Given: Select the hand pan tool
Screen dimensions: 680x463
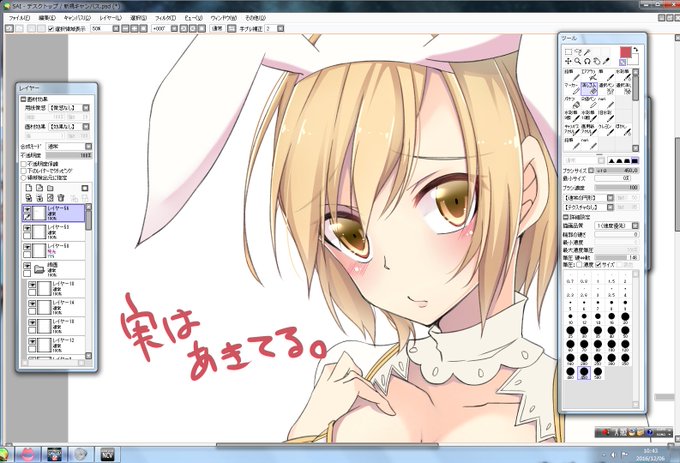Looking at the screenshot, I should [x=597, y=62].
